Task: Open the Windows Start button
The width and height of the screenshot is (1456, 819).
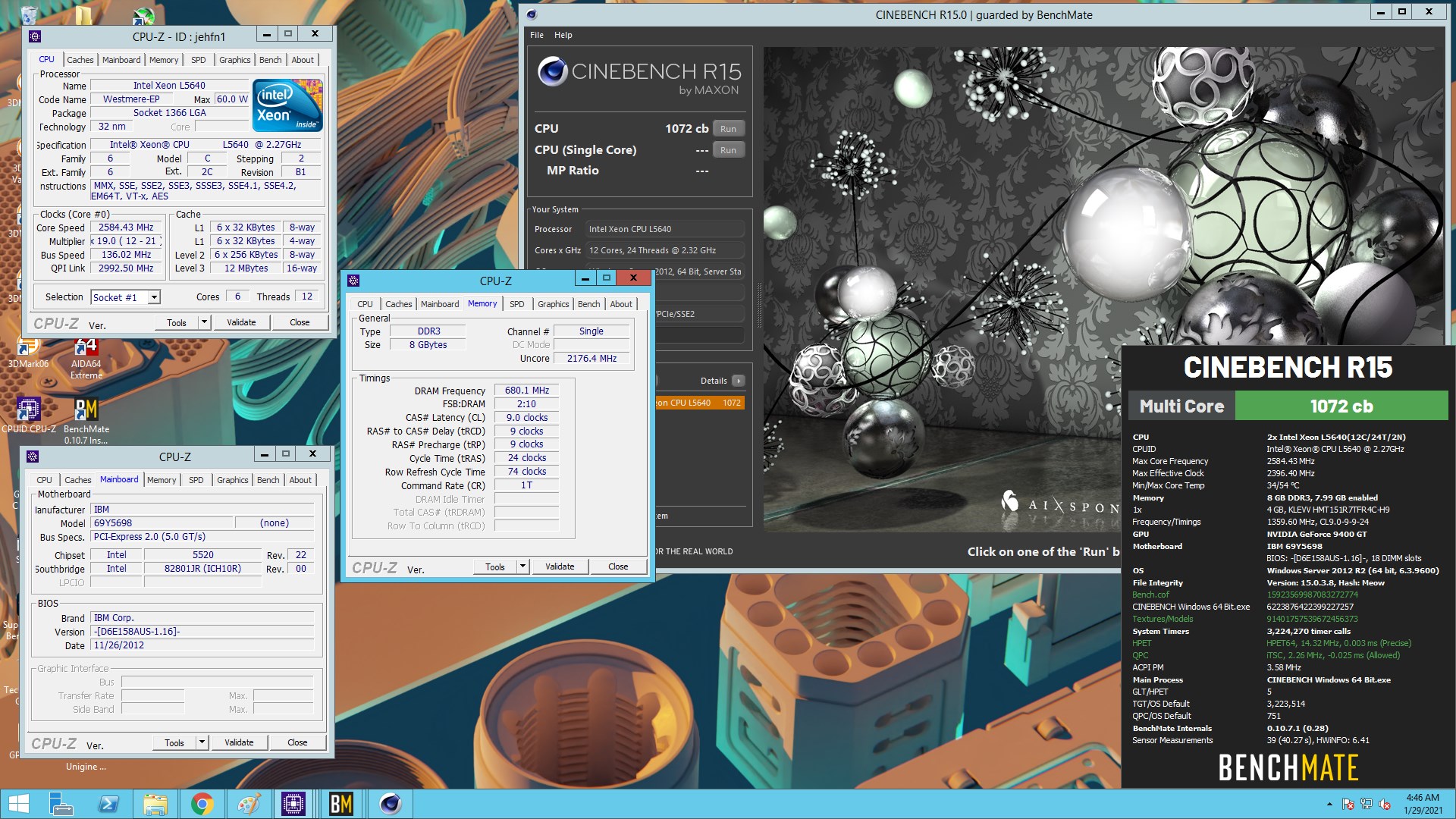Action: [18, 804]
